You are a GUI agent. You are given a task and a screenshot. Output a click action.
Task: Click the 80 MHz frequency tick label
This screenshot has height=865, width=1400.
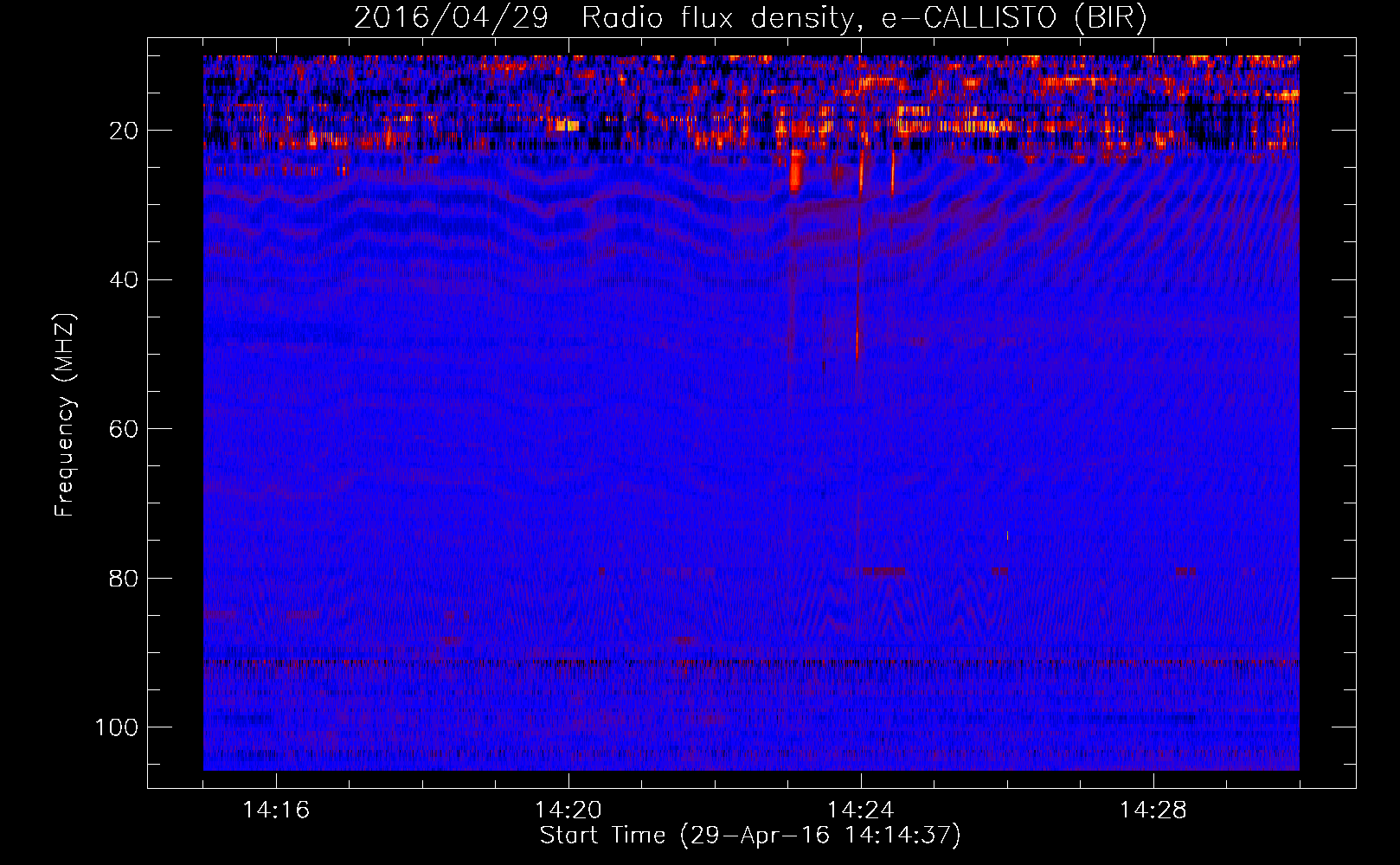click(x=124, y=578)
